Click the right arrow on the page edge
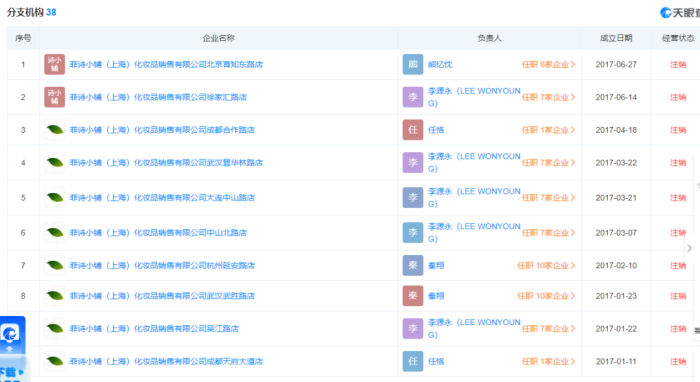 [x=690, y=248]
